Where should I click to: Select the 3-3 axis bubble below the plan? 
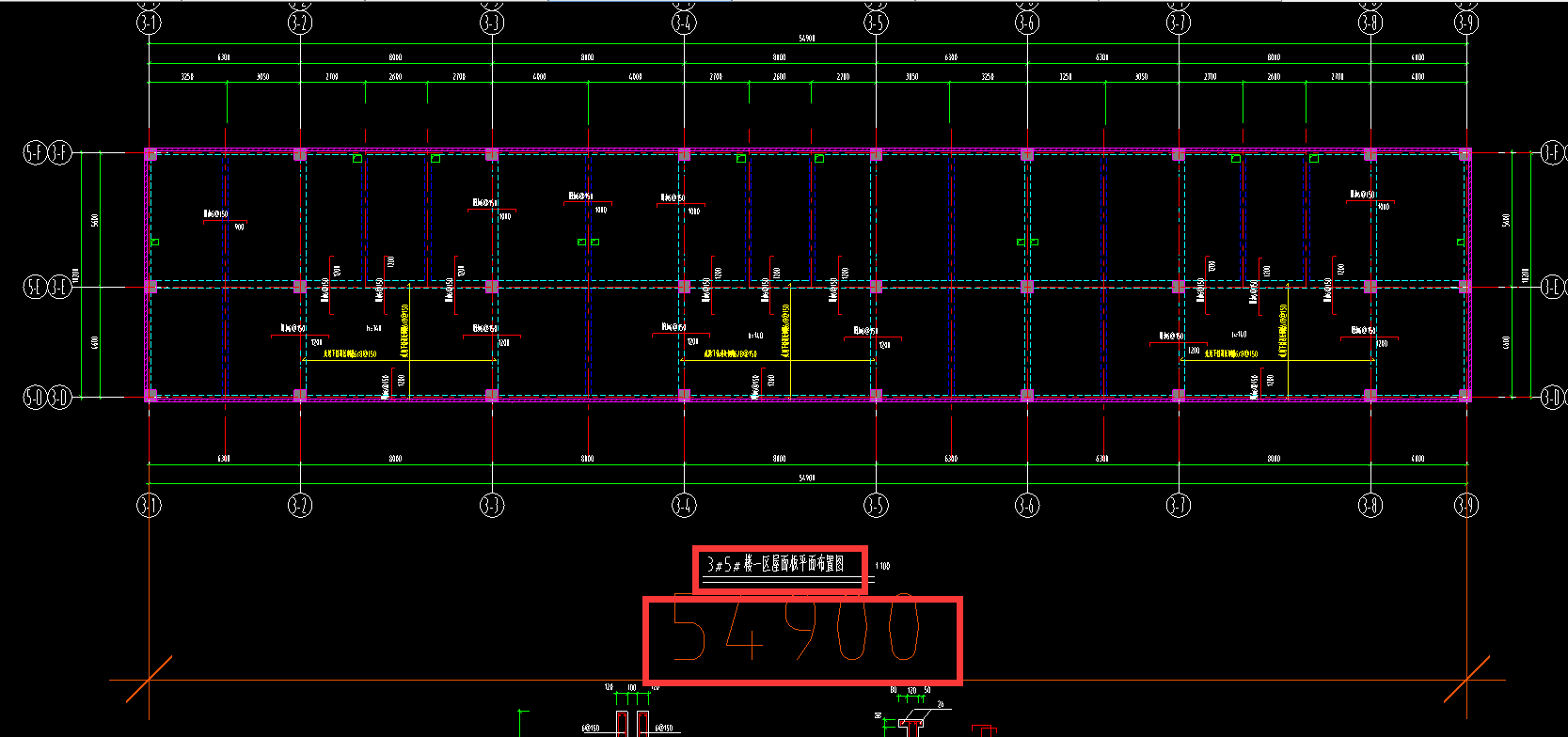pos(492,506)
